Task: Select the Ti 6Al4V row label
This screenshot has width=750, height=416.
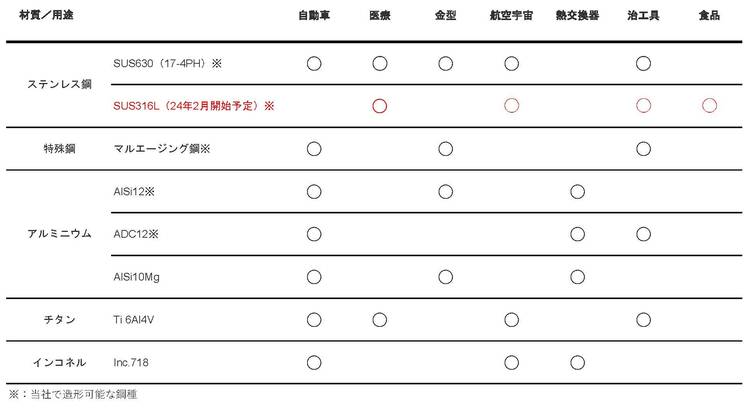Action: tap(138, 319)
